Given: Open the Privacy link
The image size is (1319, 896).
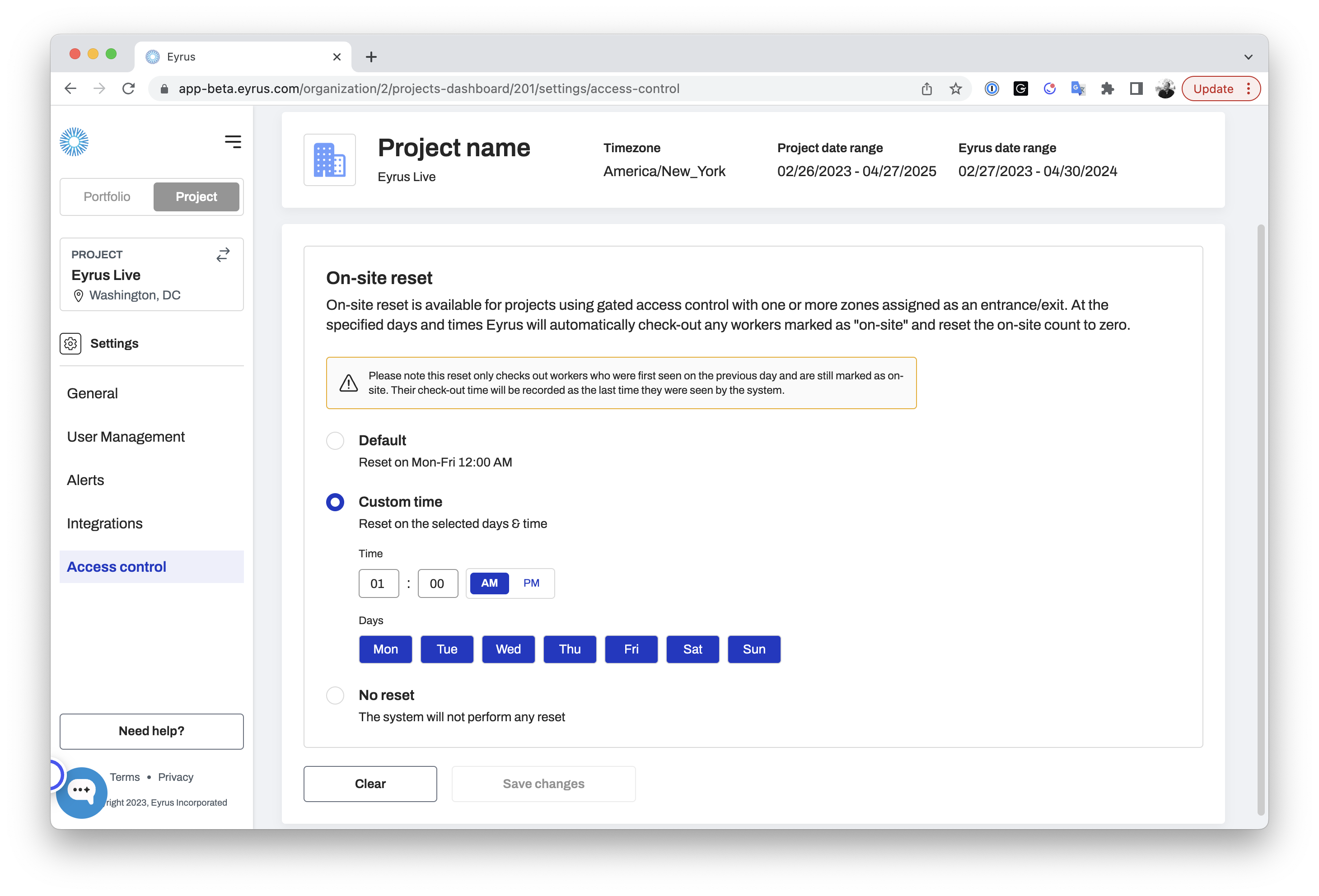Looking at the screenshot, I should [x=175, y=777].
